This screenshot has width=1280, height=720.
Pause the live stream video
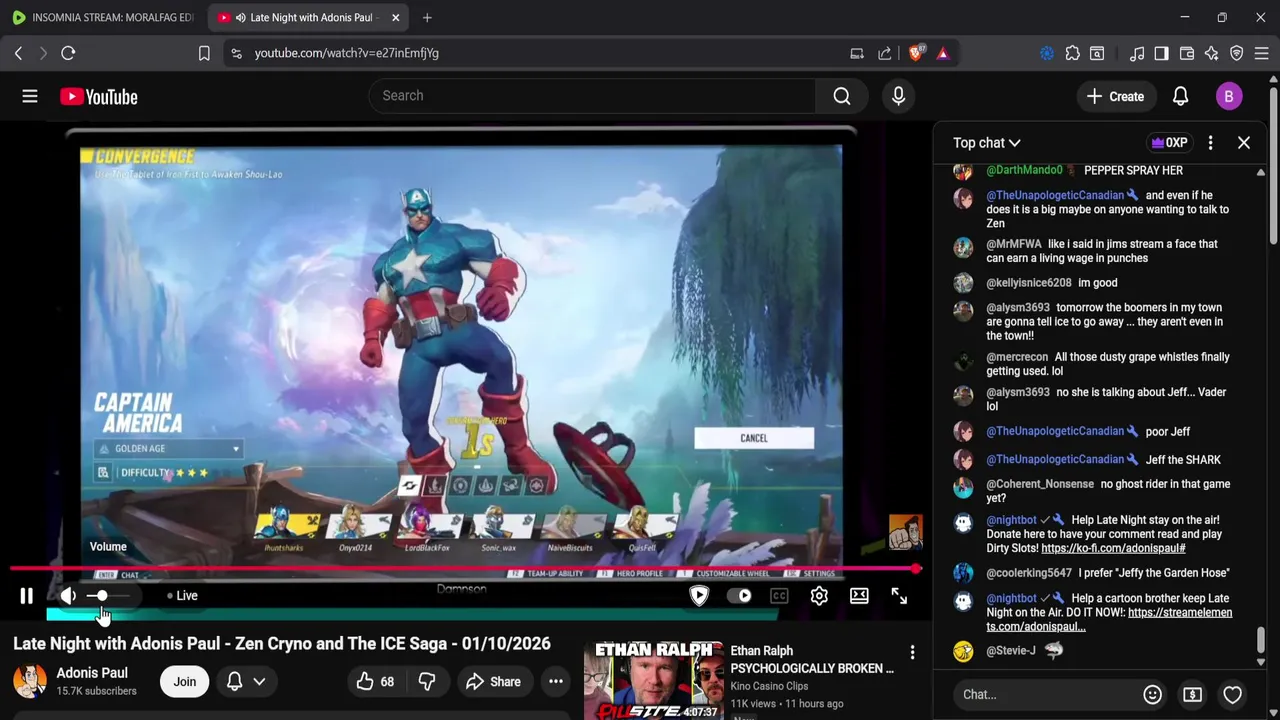tap(27, 596)
